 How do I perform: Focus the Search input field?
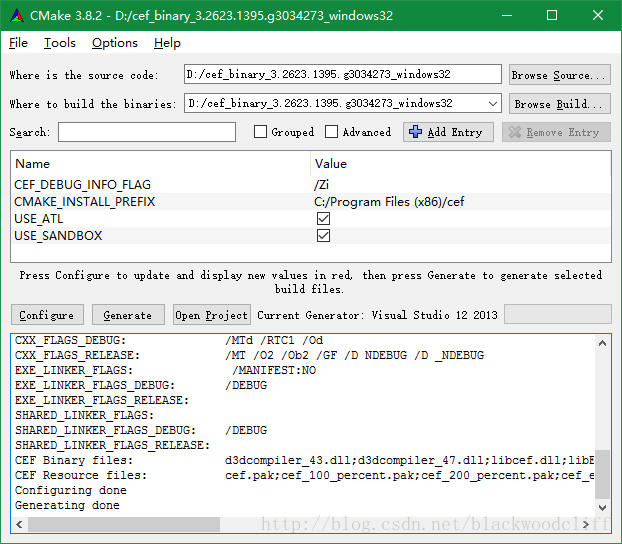147,132
